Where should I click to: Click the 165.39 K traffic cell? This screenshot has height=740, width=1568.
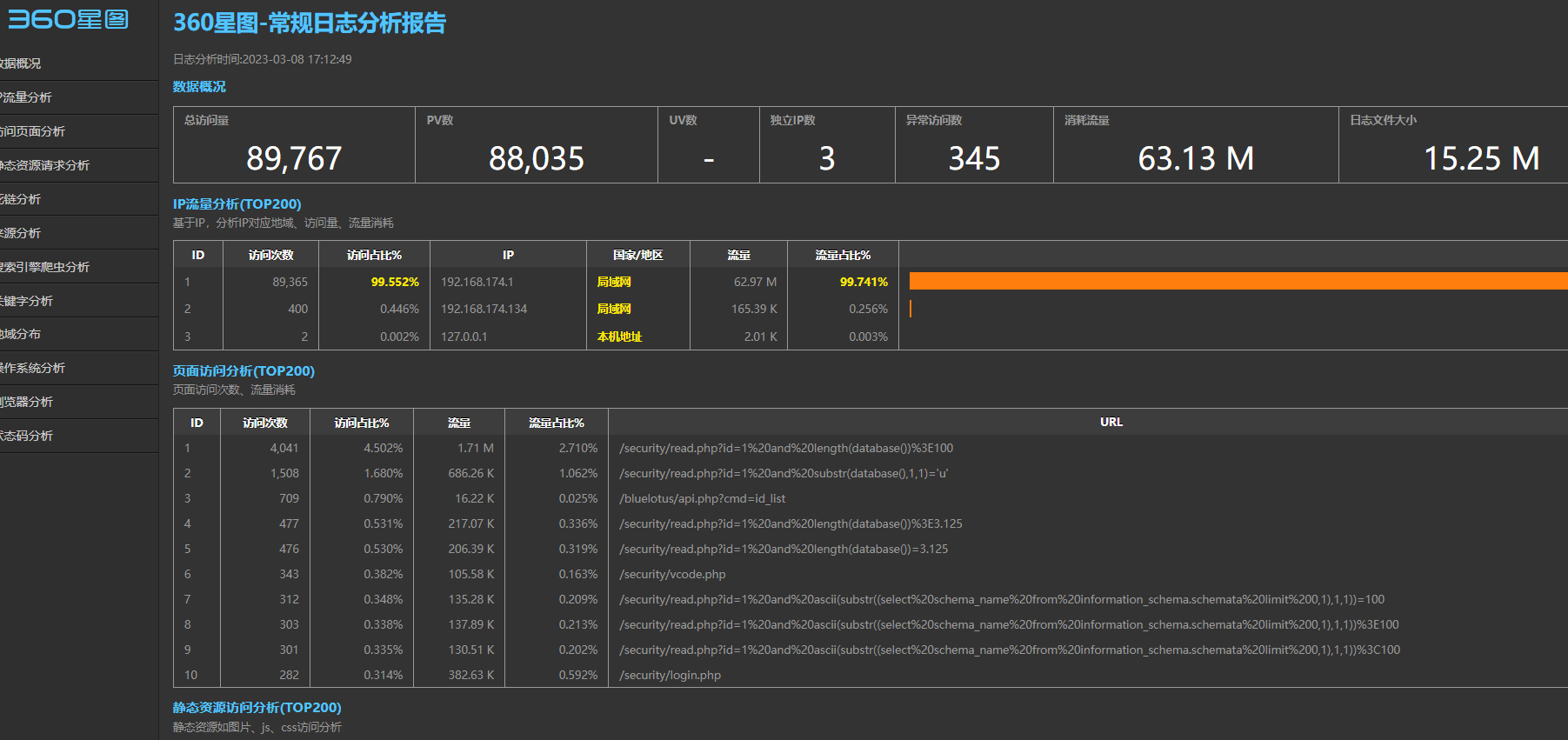pos(754,309)
